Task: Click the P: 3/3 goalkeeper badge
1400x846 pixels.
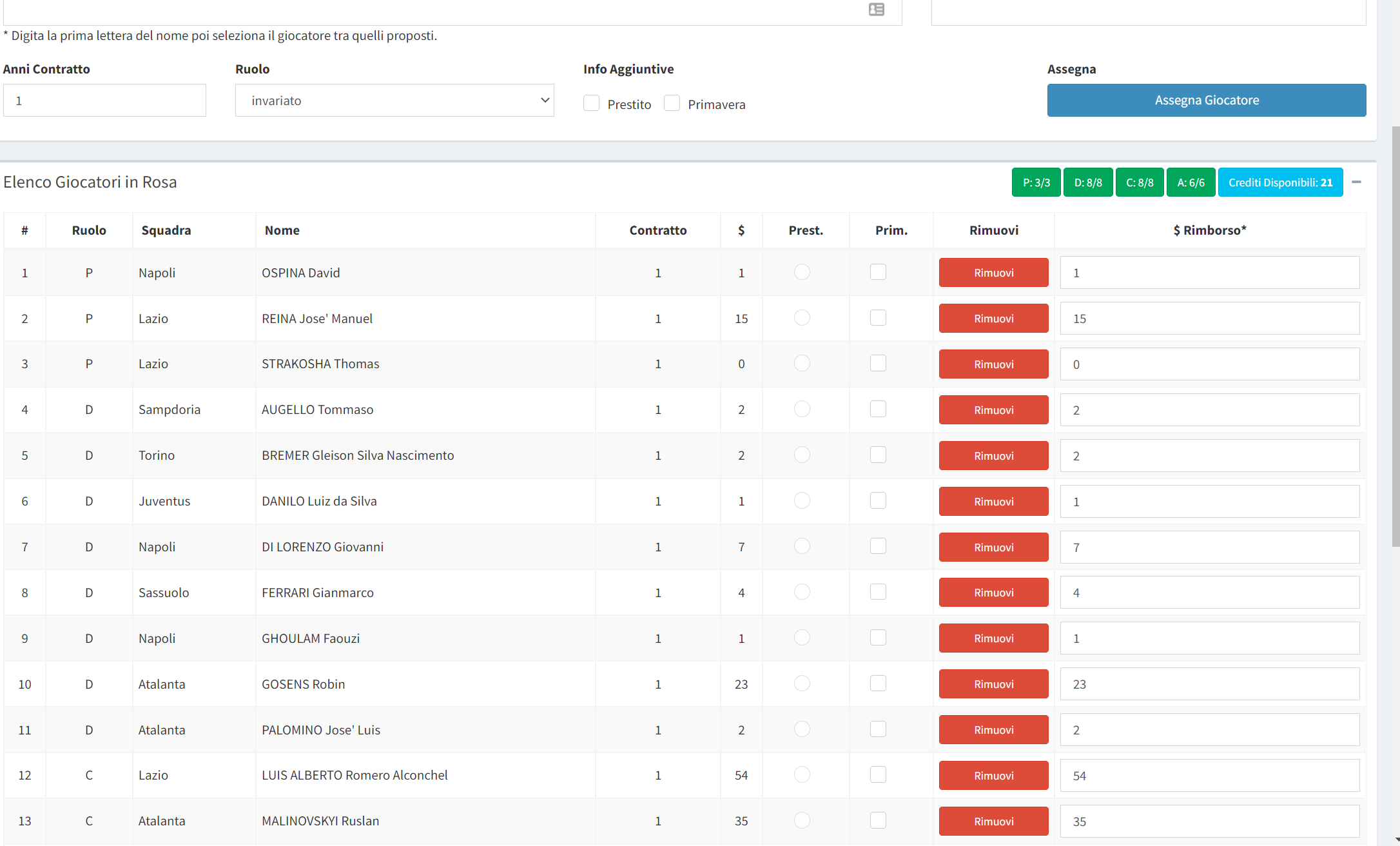Action: tap(1036, 182)
